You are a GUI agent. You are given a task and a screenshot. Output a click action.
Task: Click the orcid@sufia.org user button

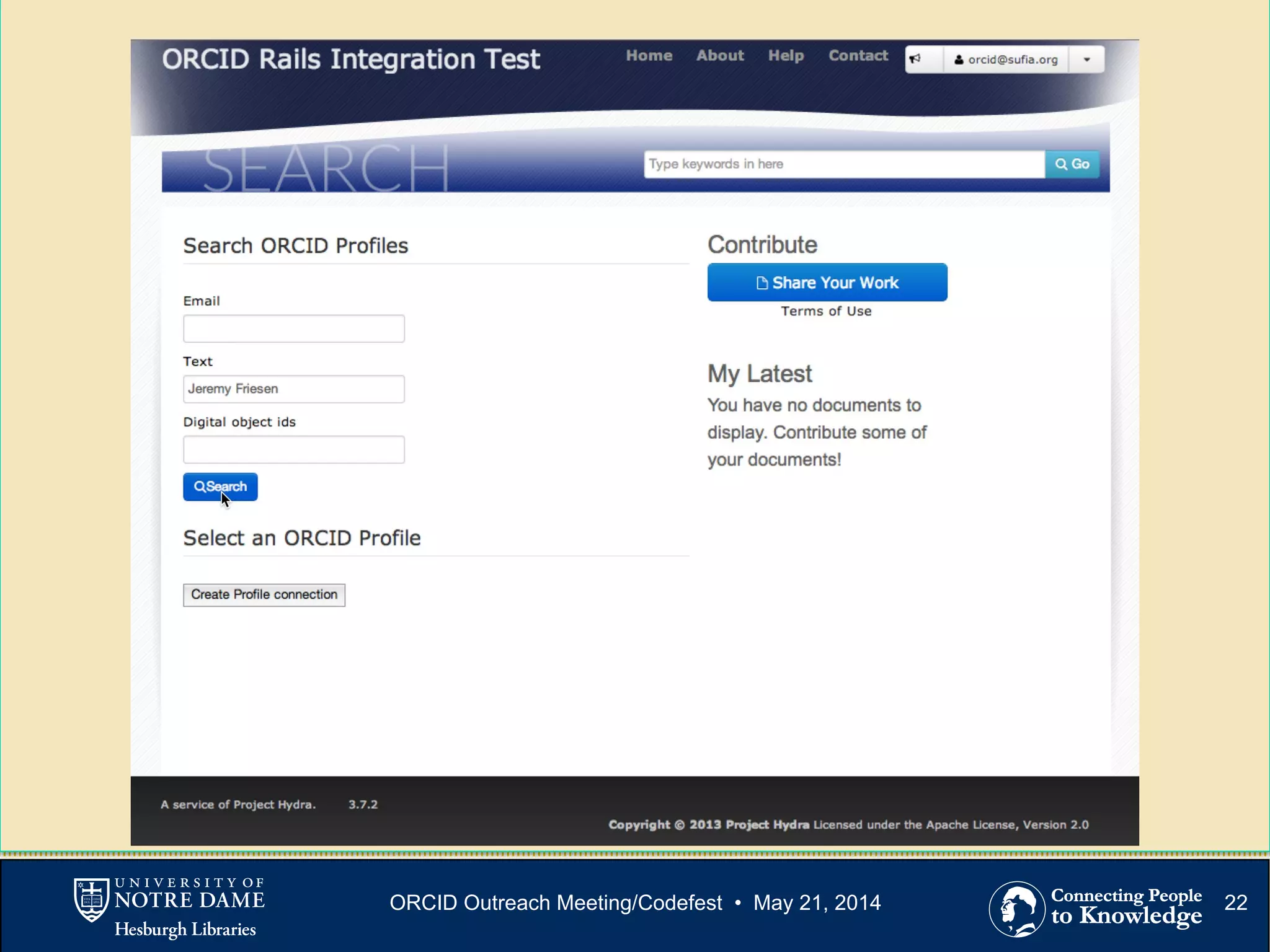pos(1006,59)
